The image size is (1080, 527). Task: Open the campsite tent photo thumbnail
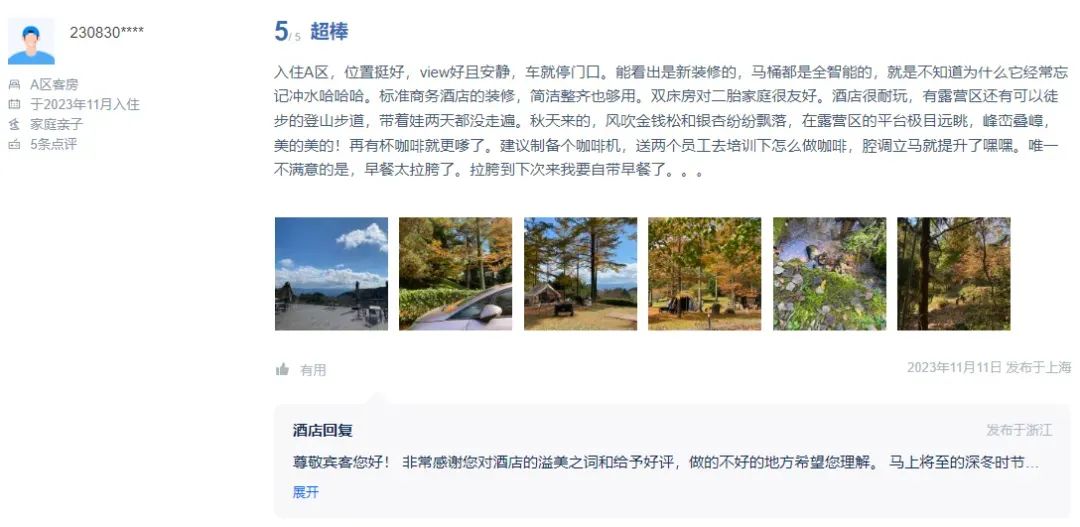581,273
